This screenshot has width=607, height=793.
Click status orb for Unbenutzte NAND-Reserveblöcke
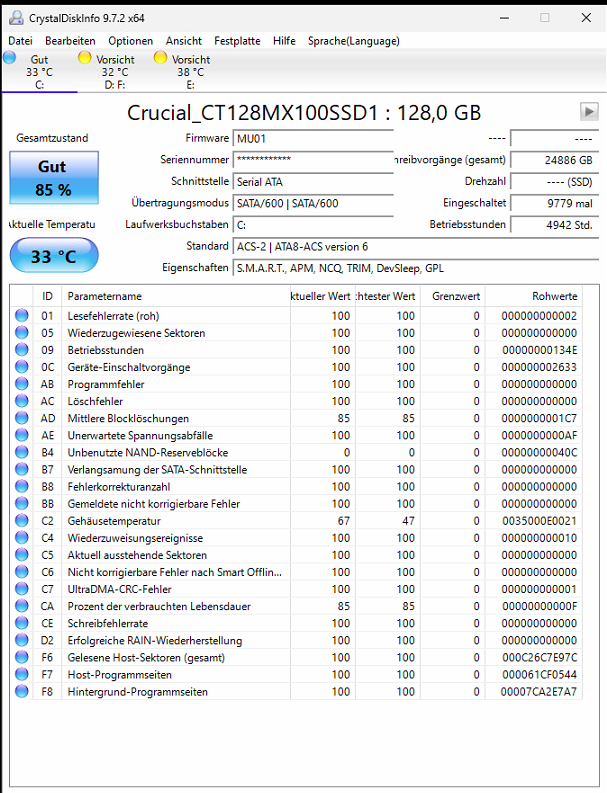tap(22, 452)
